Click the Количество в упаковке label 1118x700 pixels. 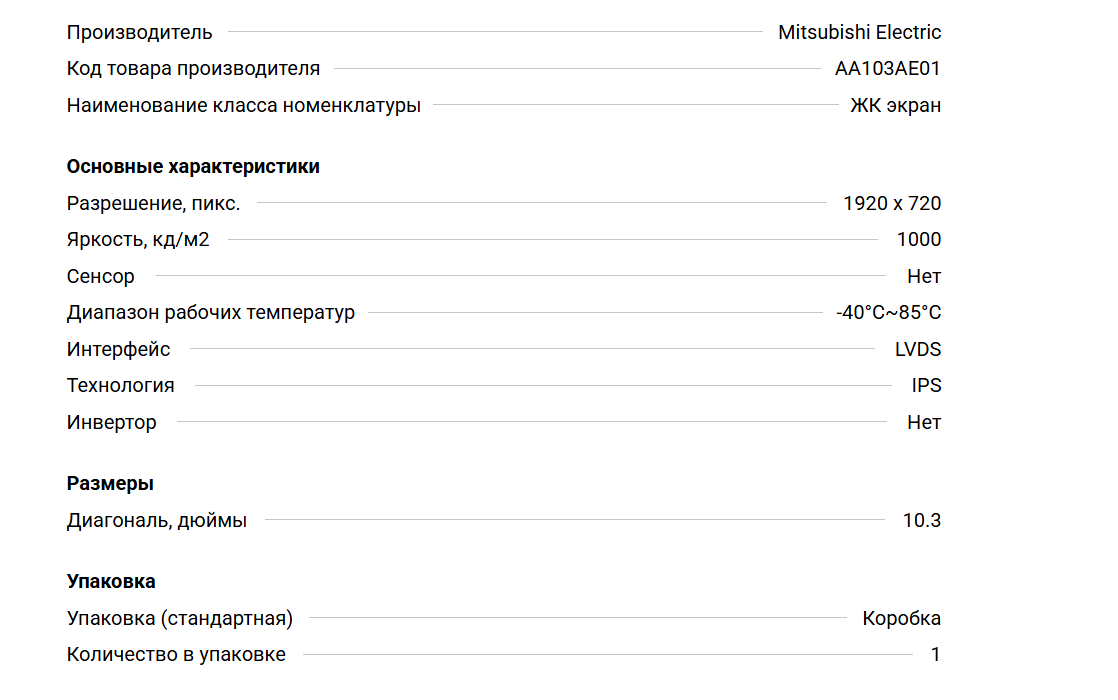coord(176,655)
